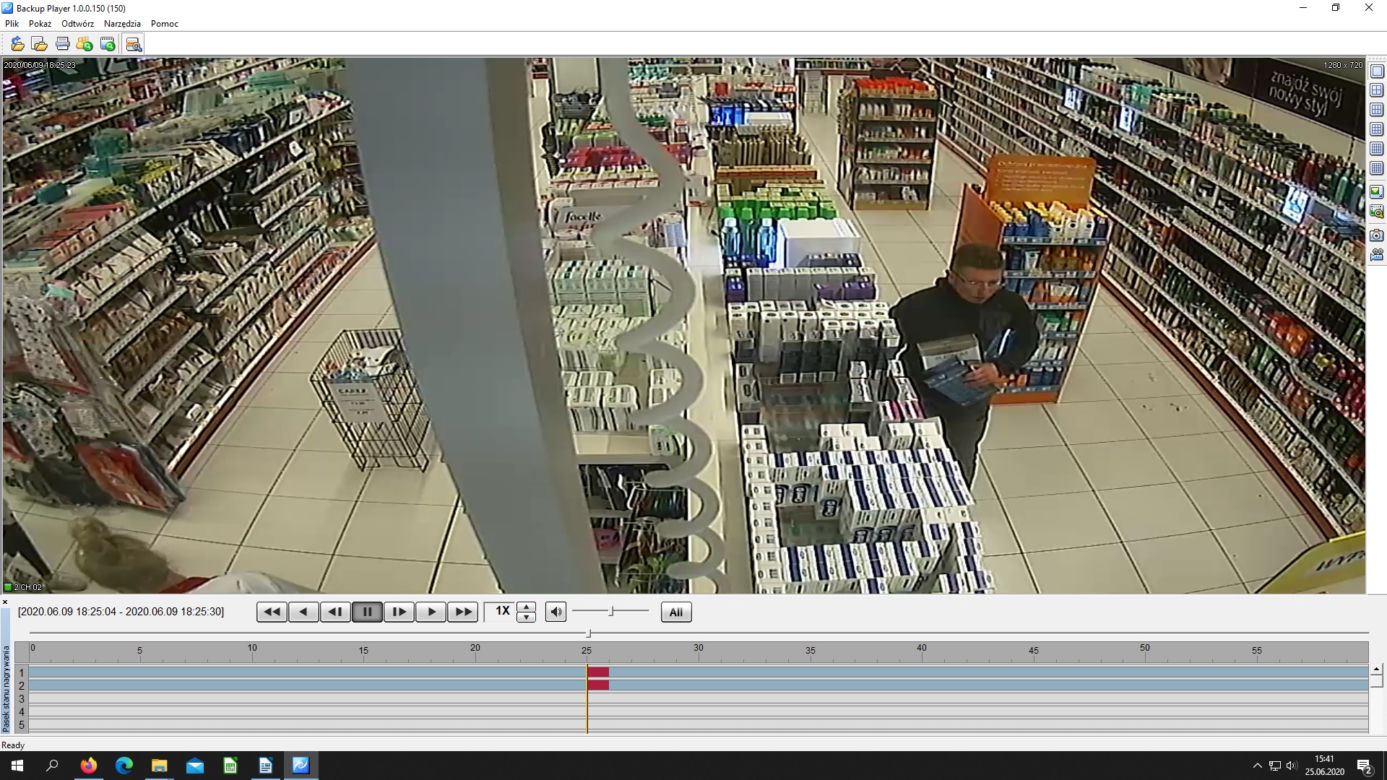
Task: Click the volume slider handle
Action: tap(611, 611)
